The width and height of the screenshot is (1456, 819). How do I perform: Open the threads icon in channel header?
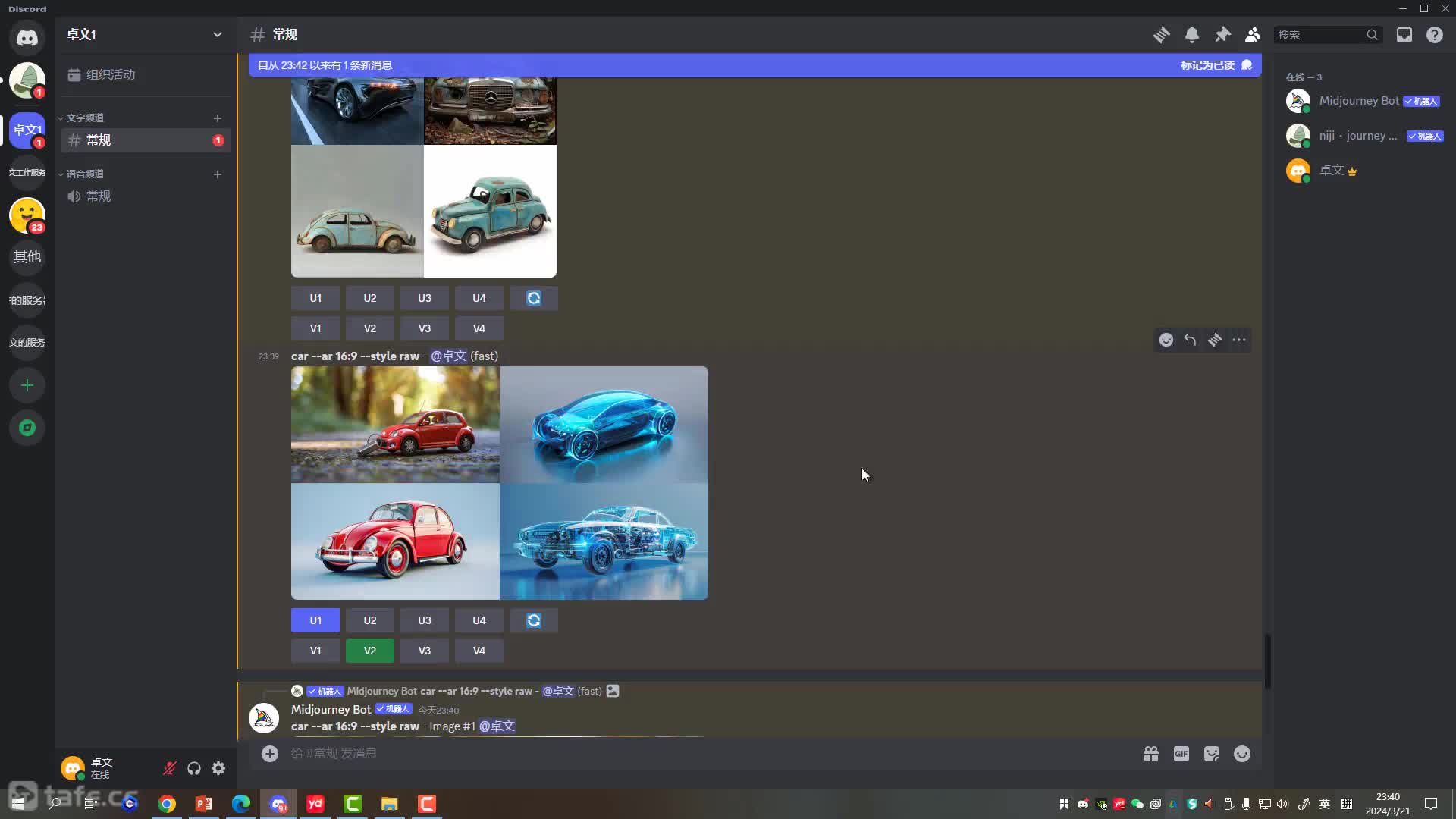1161,35
